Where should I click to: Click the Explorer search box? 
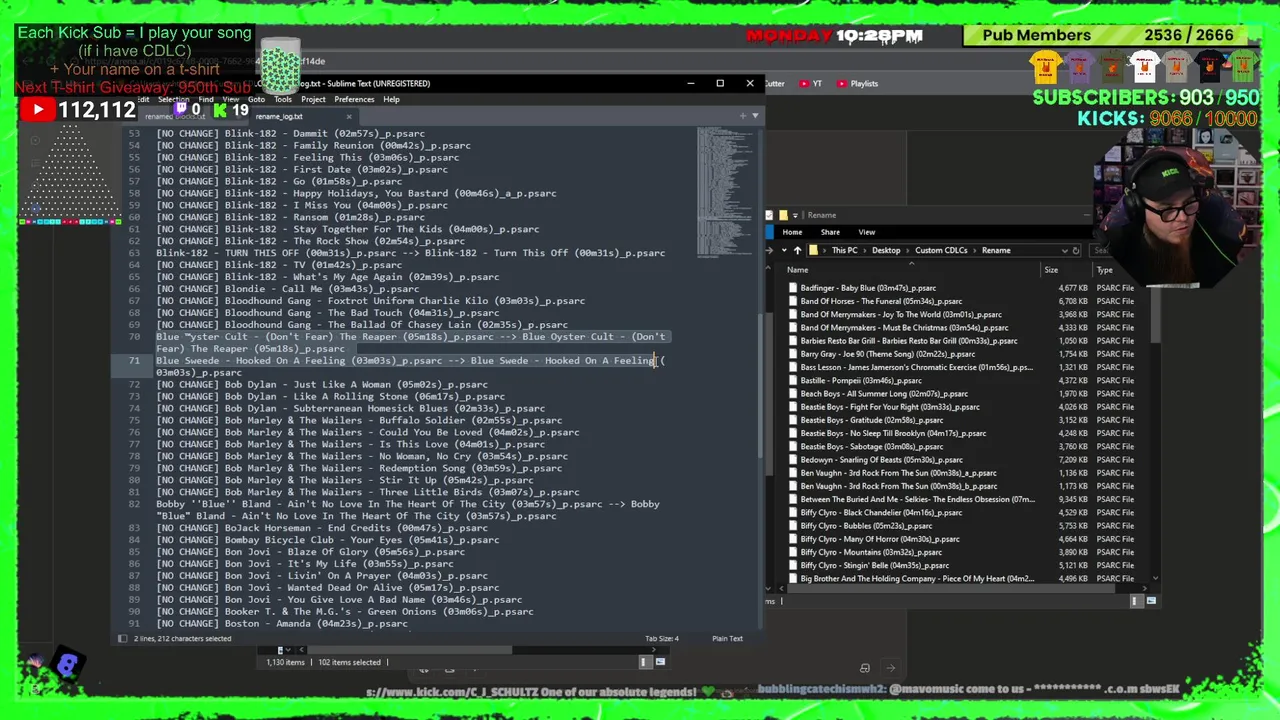point(1097,250)
